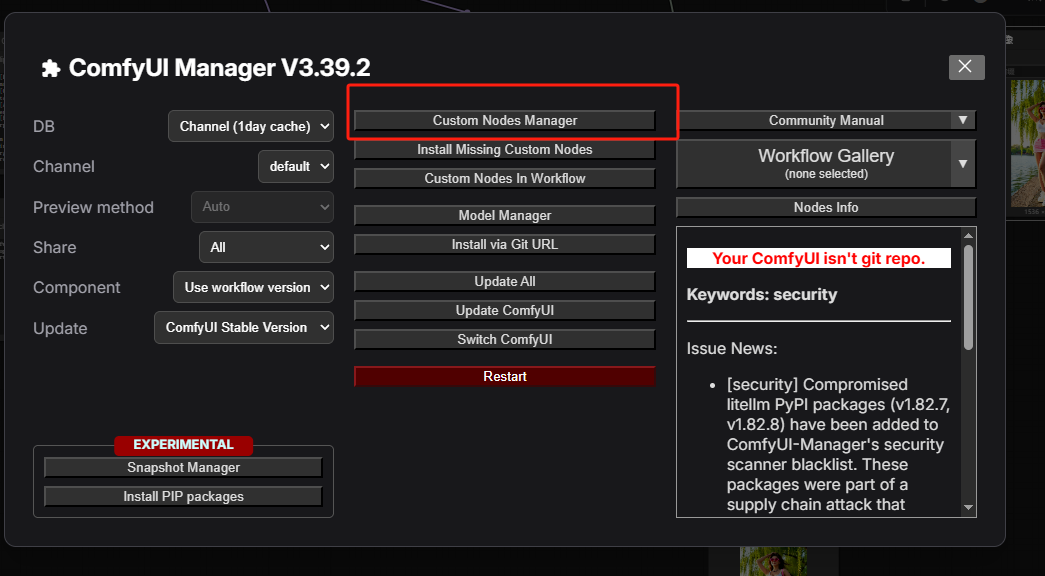The width and height of the screenshot is (1045, 576).
Task: Close the ComfyUI Manager dialog
Action: point(966,67)
